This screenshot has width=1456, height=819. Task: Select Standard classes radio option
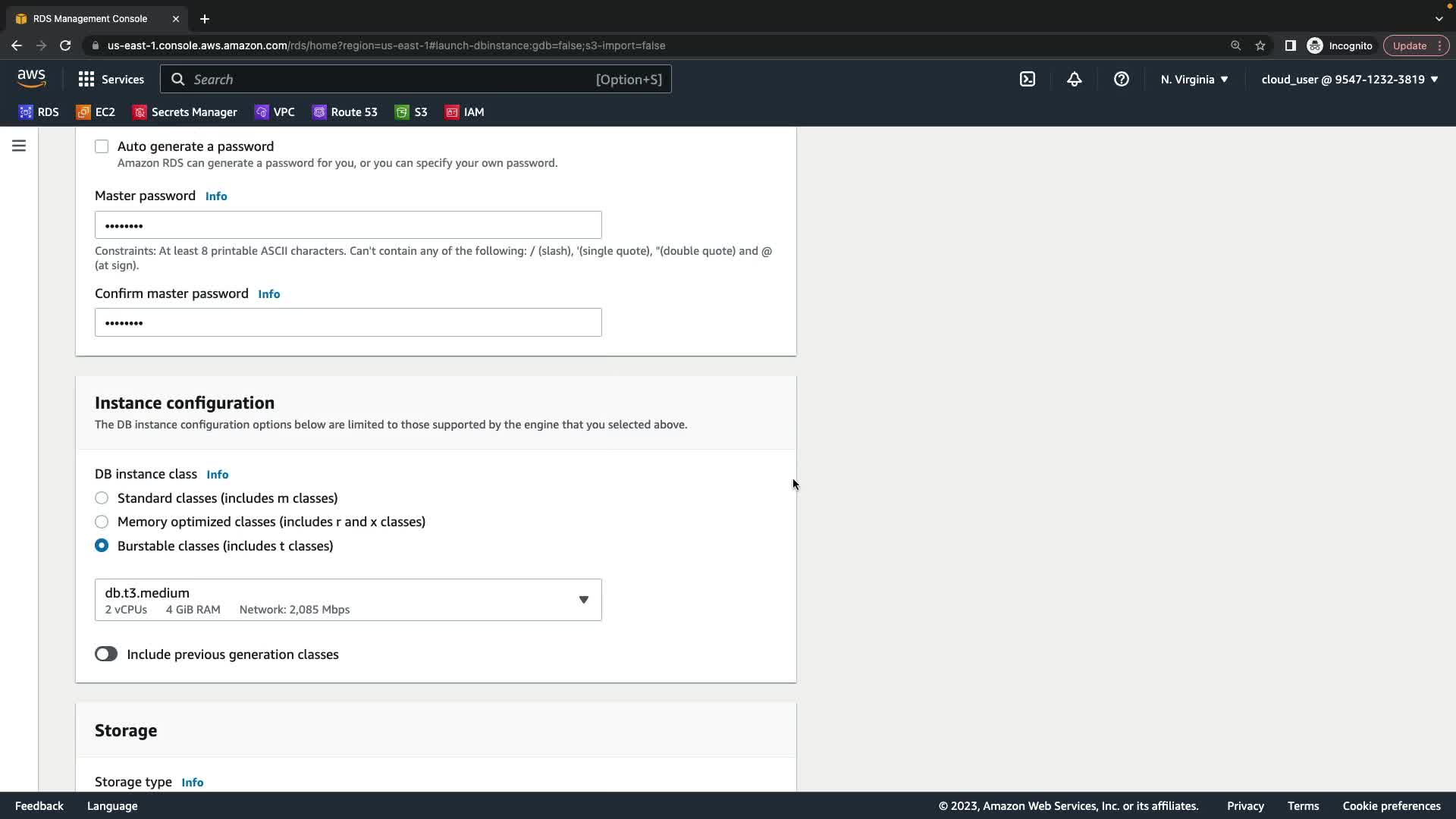102,498
